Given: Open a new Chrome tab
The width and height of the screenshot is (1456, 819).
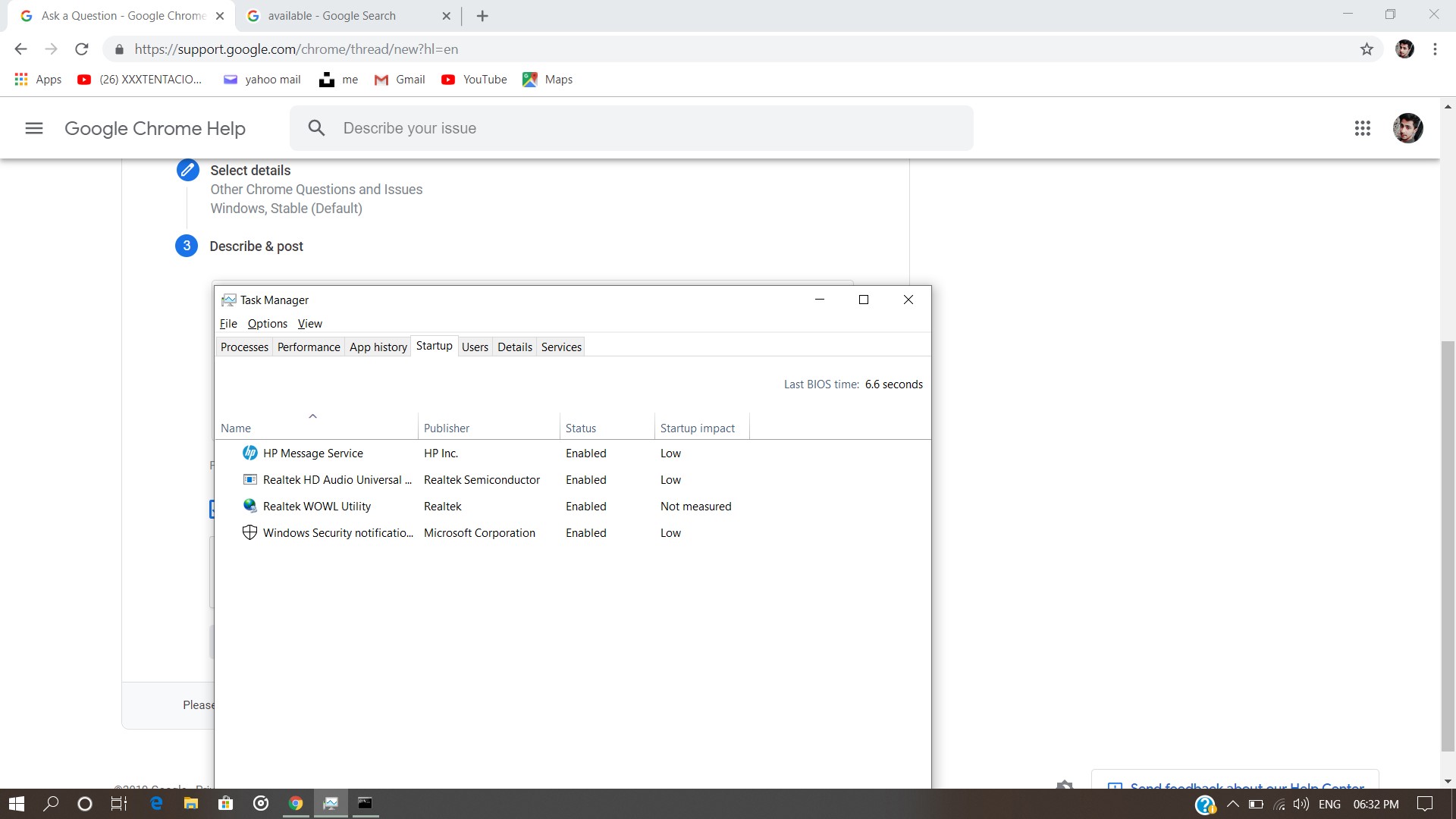Looking at the screenshot, I should [x=482, y=16].
